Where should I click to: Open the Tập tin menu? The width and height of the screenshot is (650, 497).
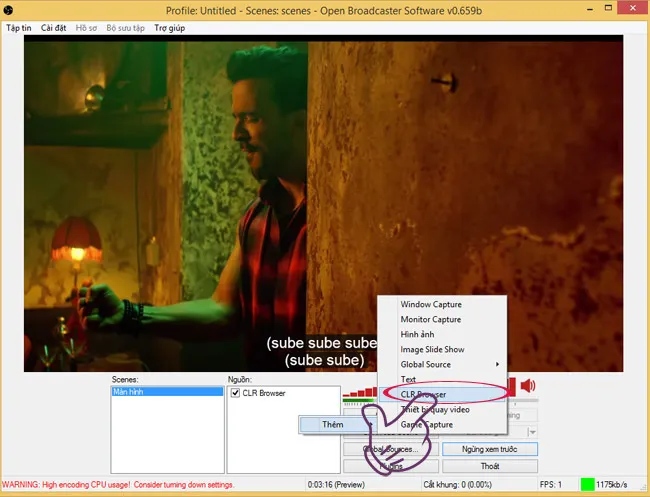point(19,27)
